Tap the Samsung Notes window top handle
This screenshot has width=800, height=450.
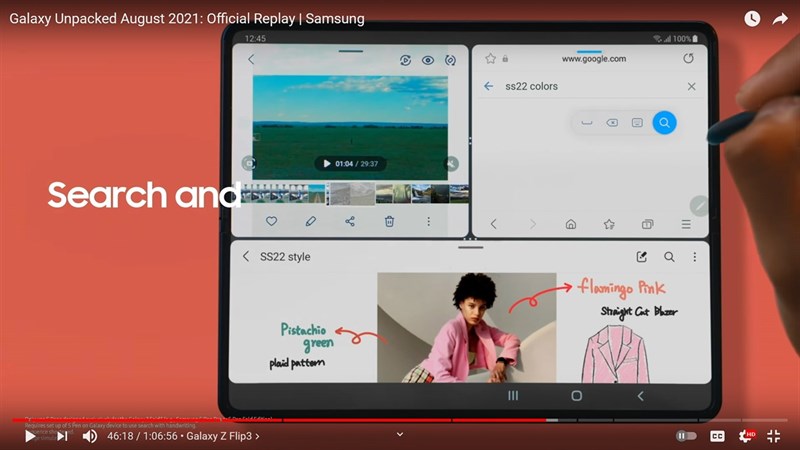[470, 247]
